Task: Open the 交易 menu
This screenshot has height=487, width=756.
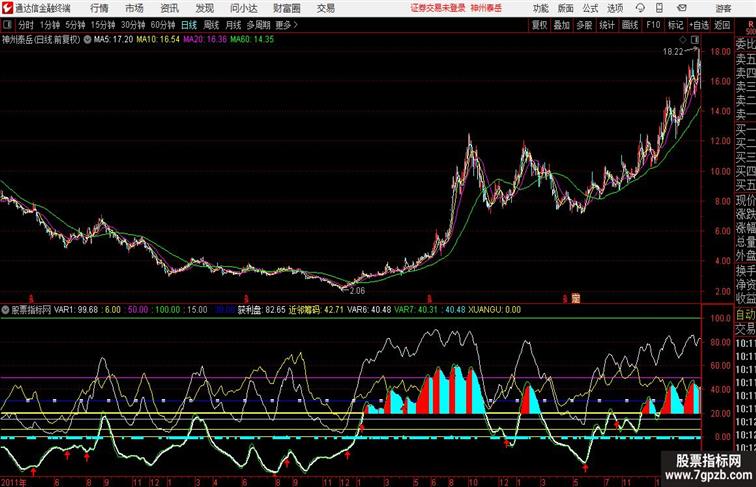Action: pyautogui.click(x=325, y=8)
